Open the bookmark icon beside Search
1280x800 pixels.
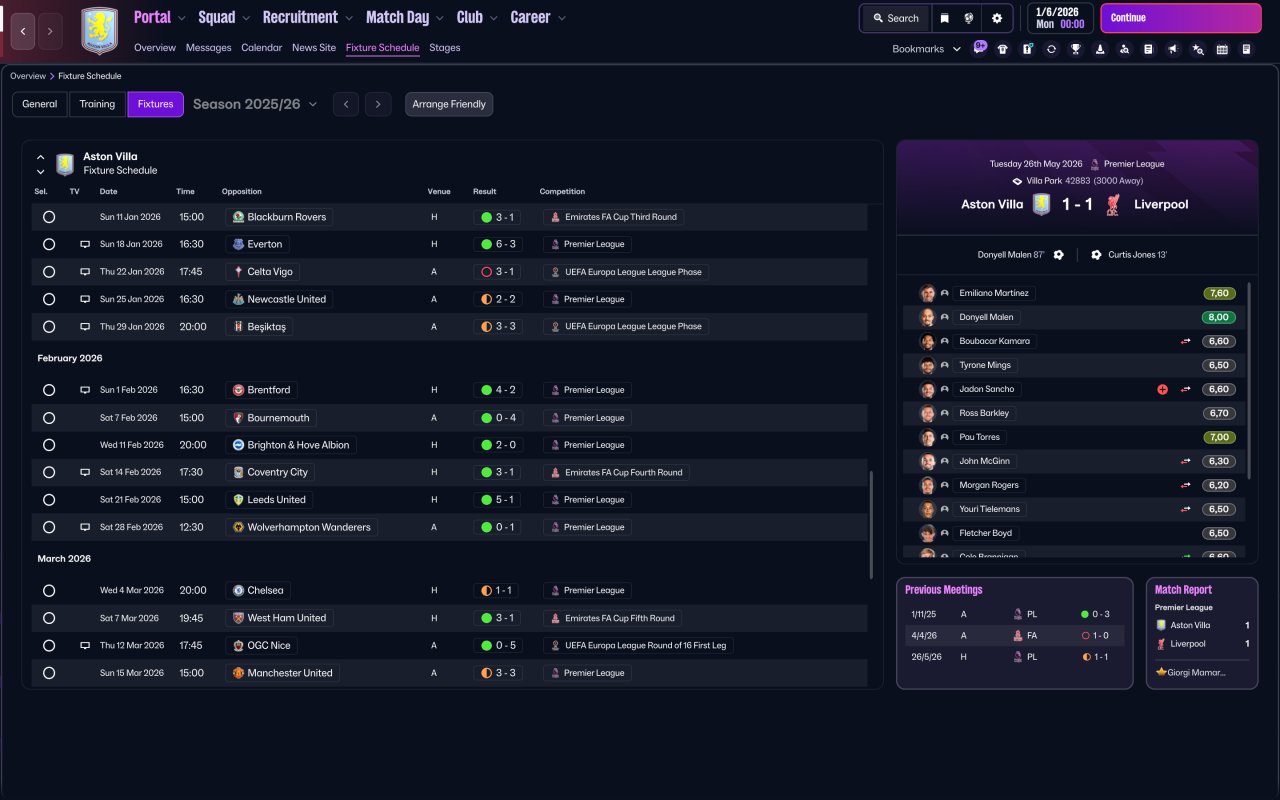coord(944,18)
